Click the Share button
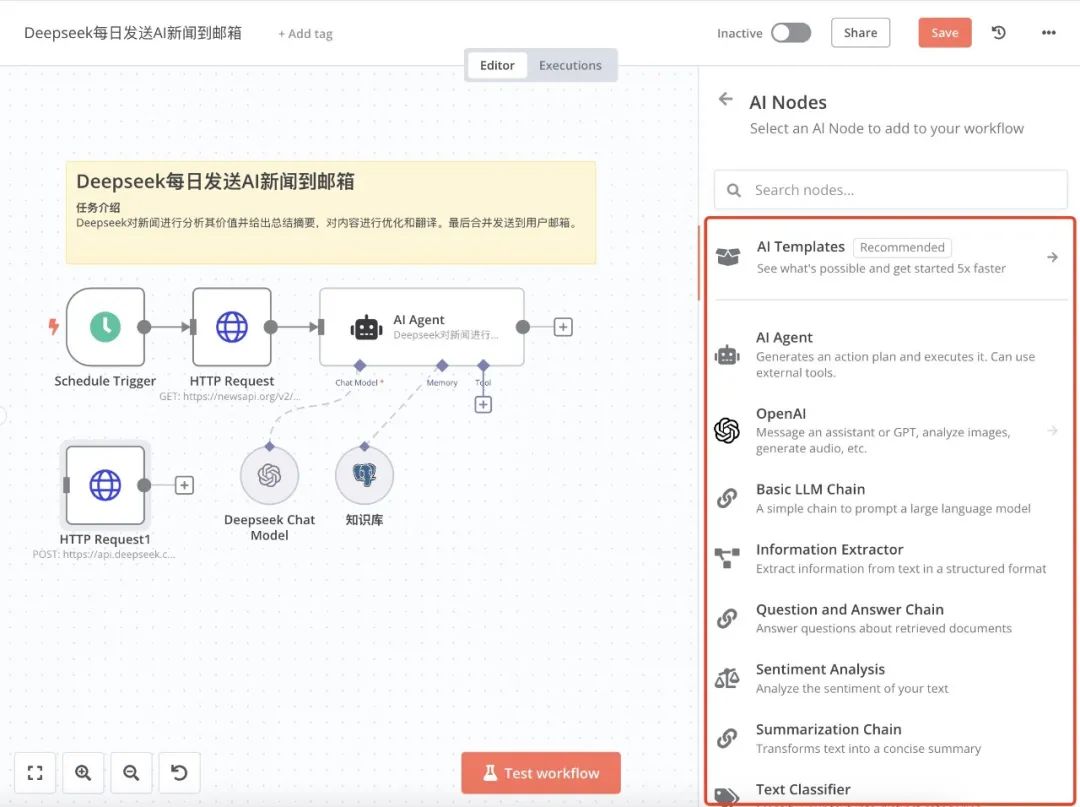Image resolution: width=1080 pixels, height=807 pixels. (x=860, y=32)
